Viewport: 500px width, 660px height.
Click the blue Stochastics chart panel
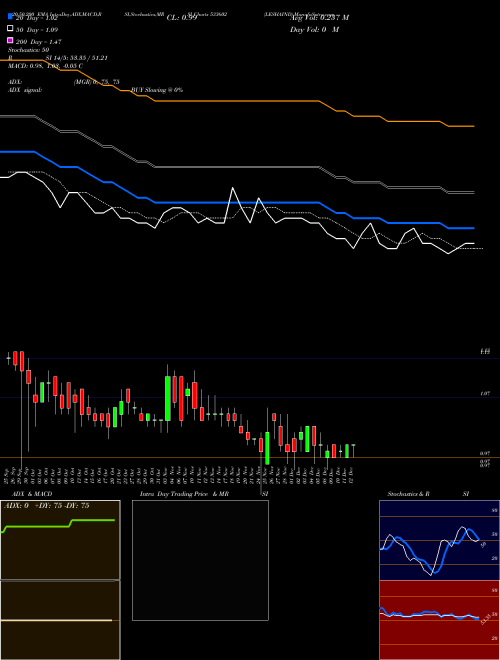pyautogui.click(x=439, y=540)
